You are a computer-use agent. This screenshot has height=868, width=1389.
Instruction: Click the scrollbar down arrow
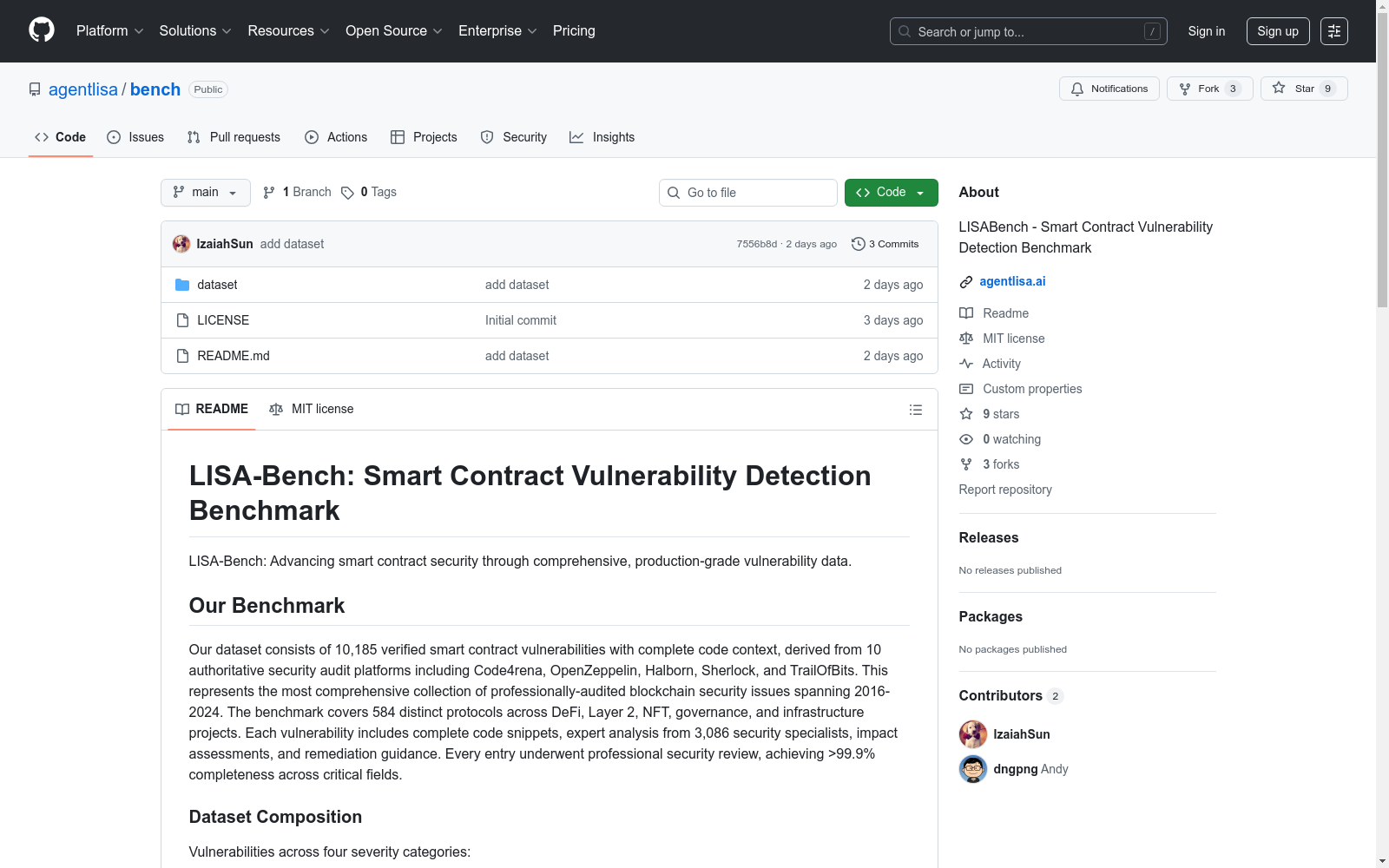1382,861
